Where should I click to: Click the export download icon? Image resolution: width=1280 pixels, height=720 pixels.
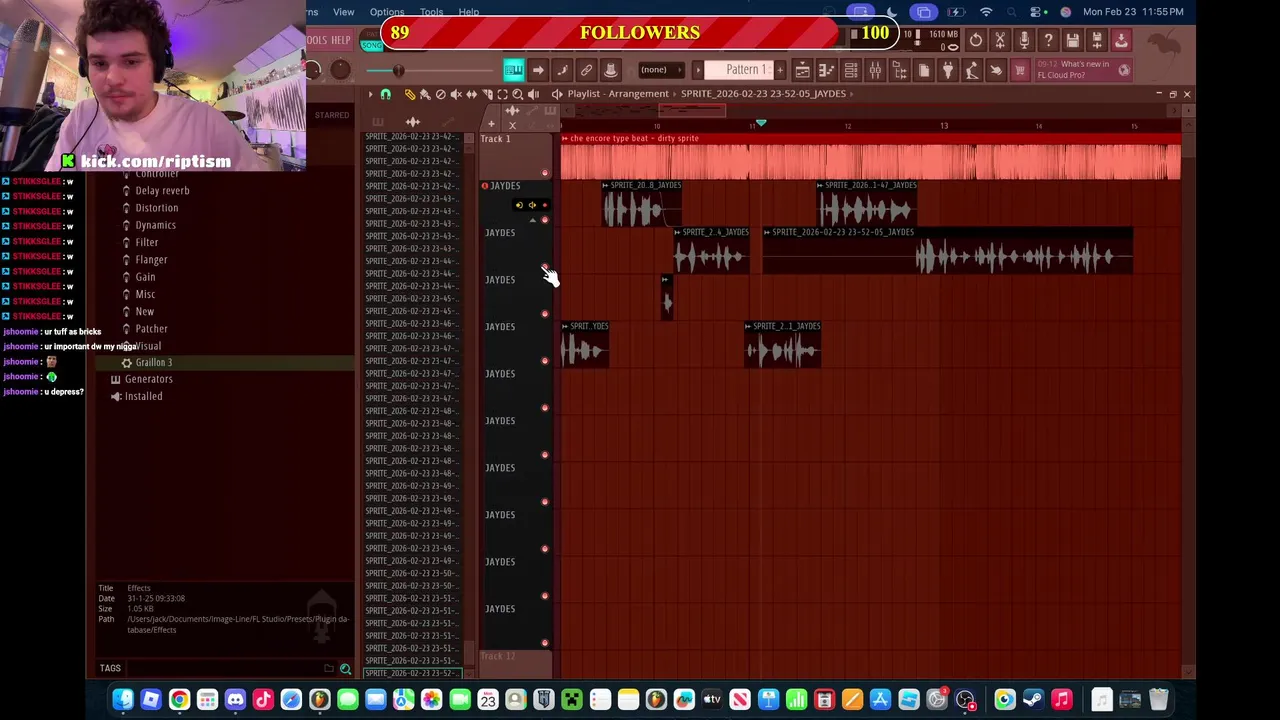click(1121, 40)
